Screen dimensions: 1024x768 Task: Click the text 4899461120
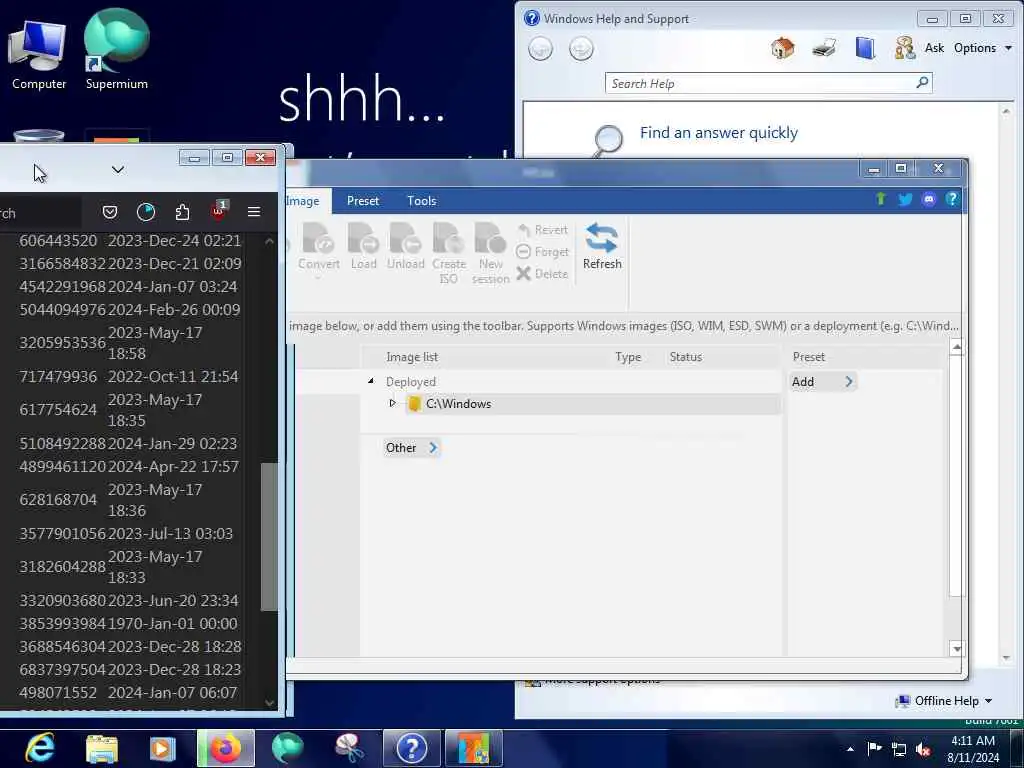pyautogui.click(x=63, y=466)
